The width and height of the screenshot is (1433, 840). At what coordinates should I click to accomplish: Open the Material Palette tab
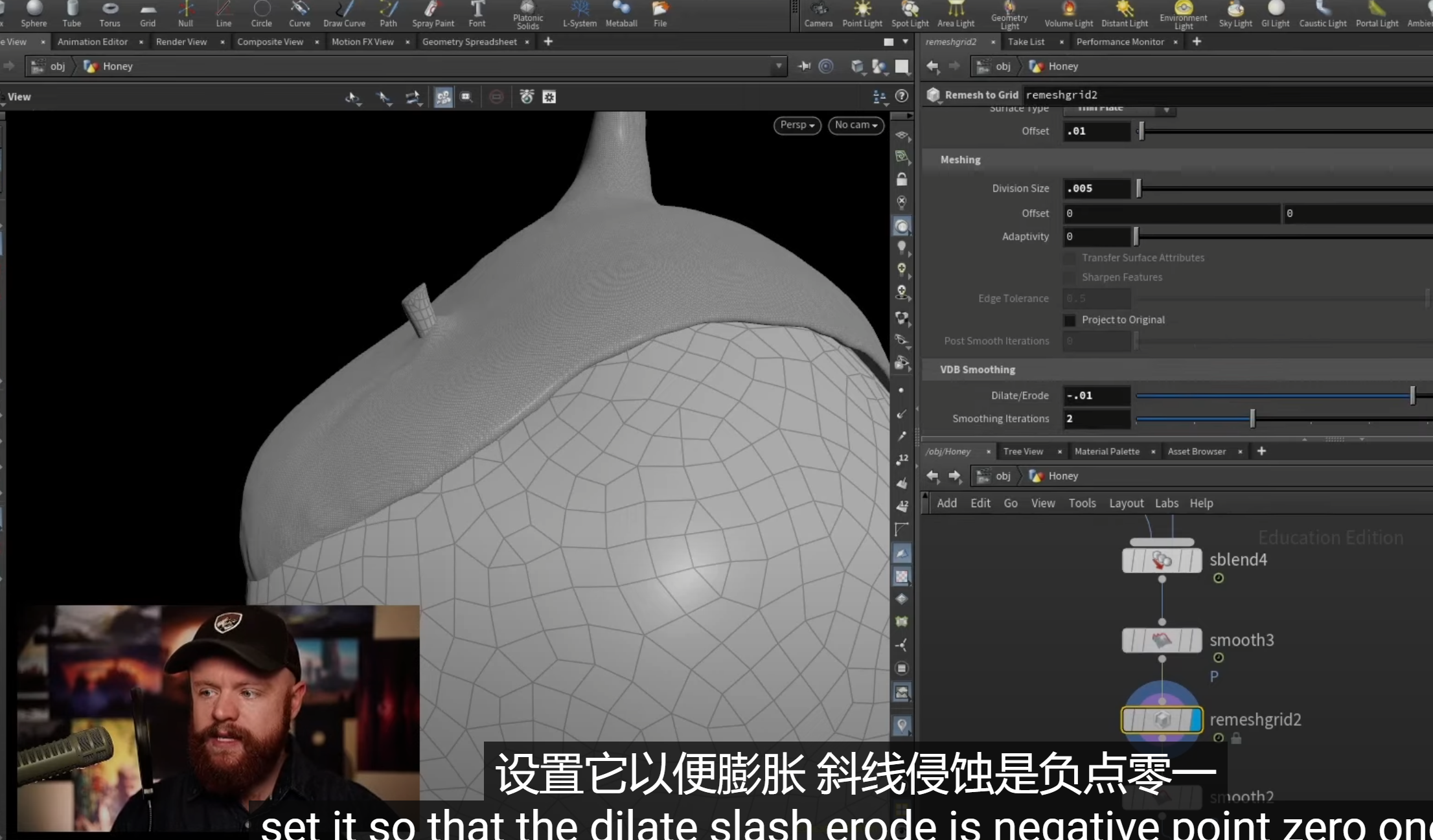pyautogui.click(x=1107, y=451)
